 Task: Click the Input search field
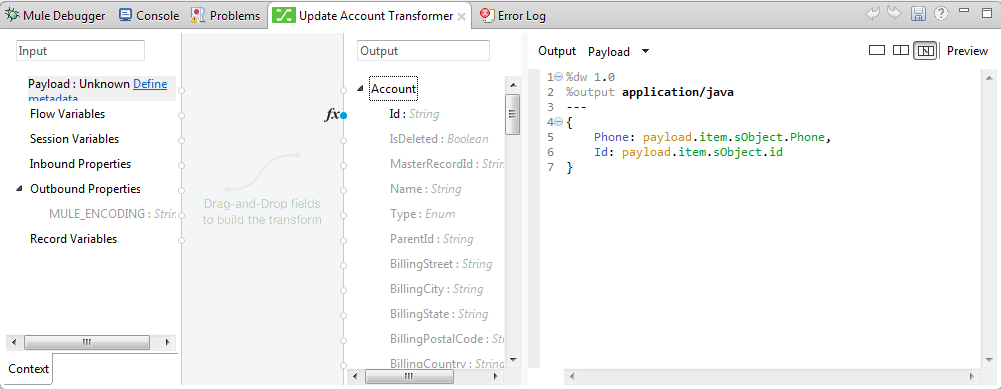[x=80, y=51]
